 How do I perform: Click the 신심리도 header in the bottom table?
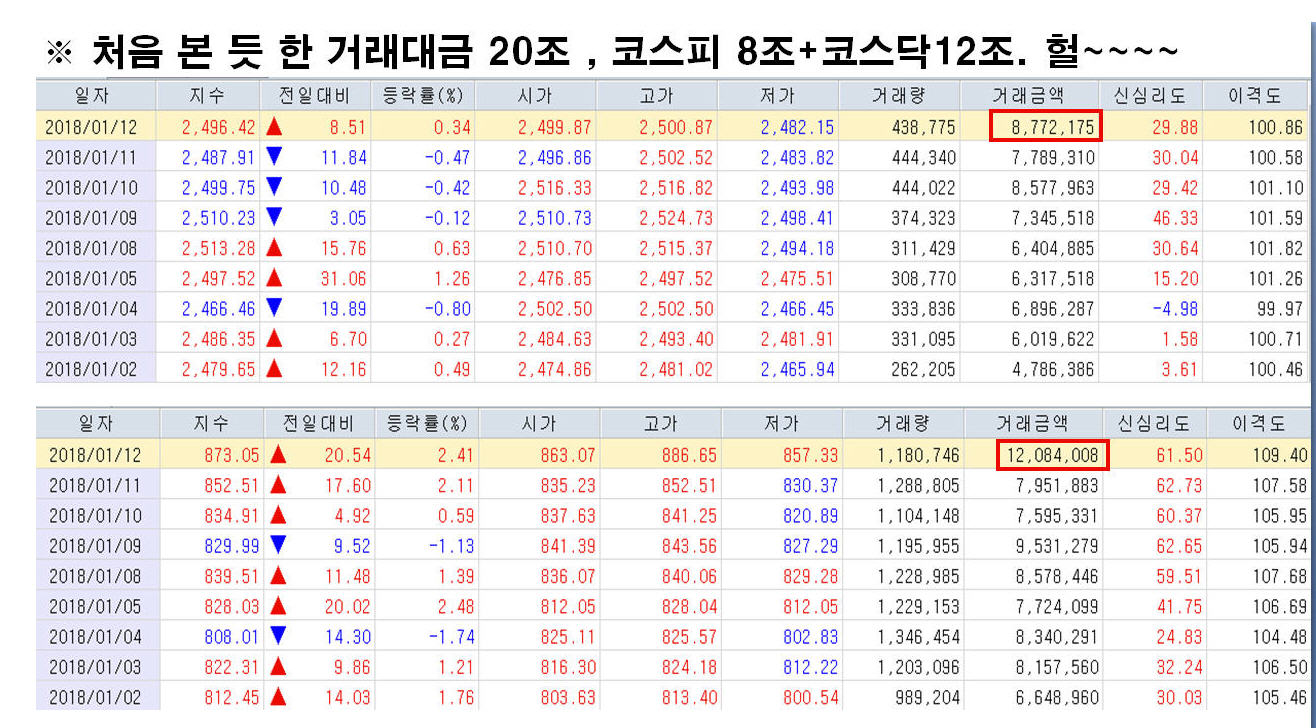pos(1153,424)
